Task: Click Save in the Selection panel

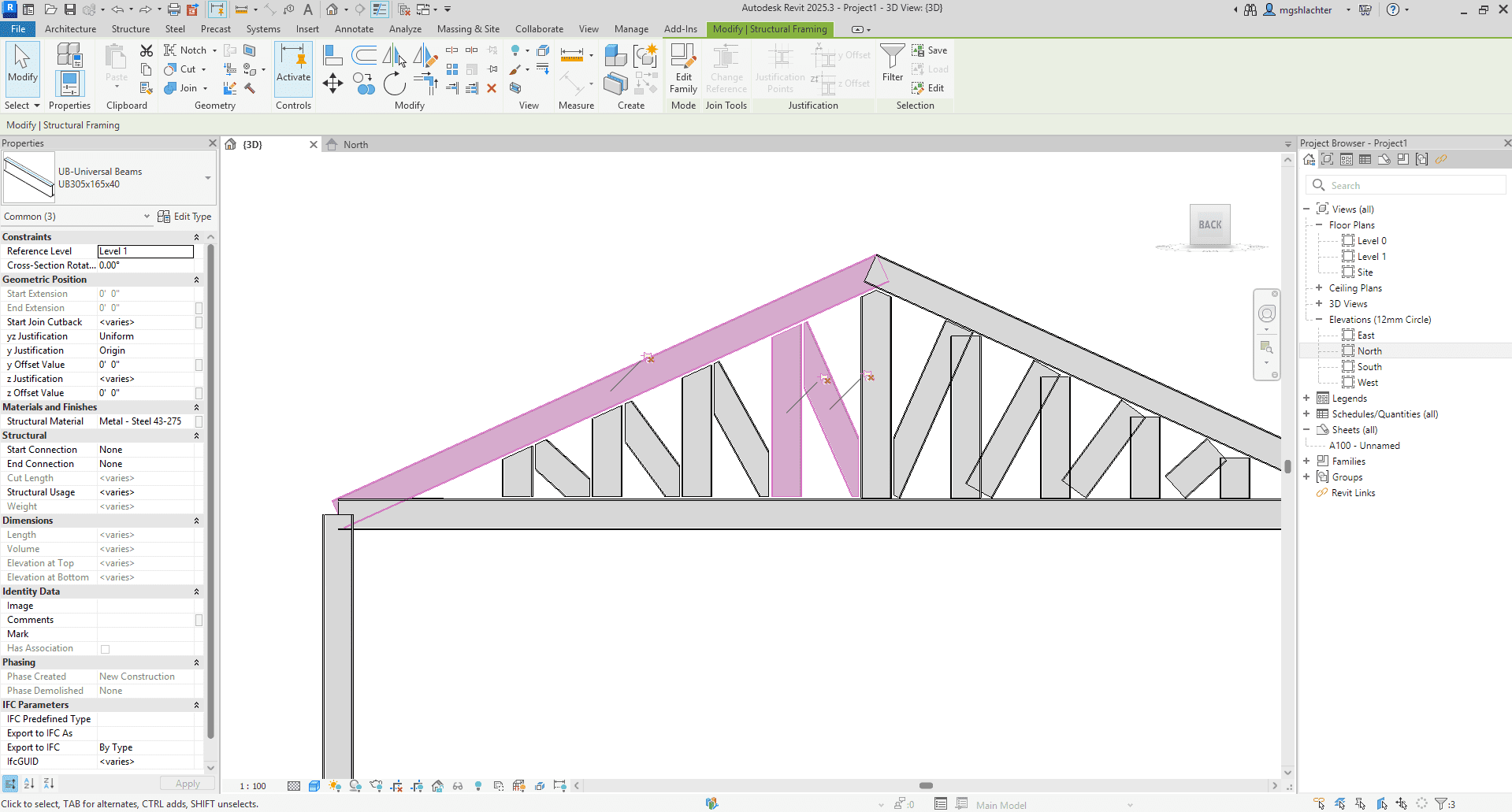Action: pos(930,50)
